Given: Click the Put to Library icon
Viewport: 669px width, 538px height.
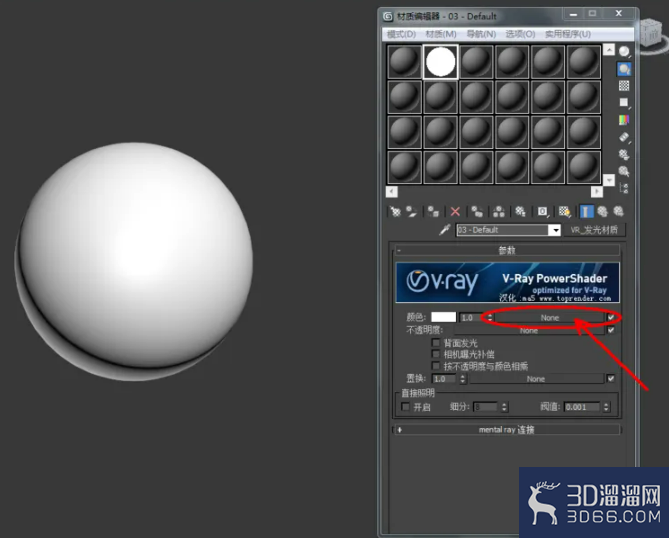Looking at the screenshot, I should point(520,212).
